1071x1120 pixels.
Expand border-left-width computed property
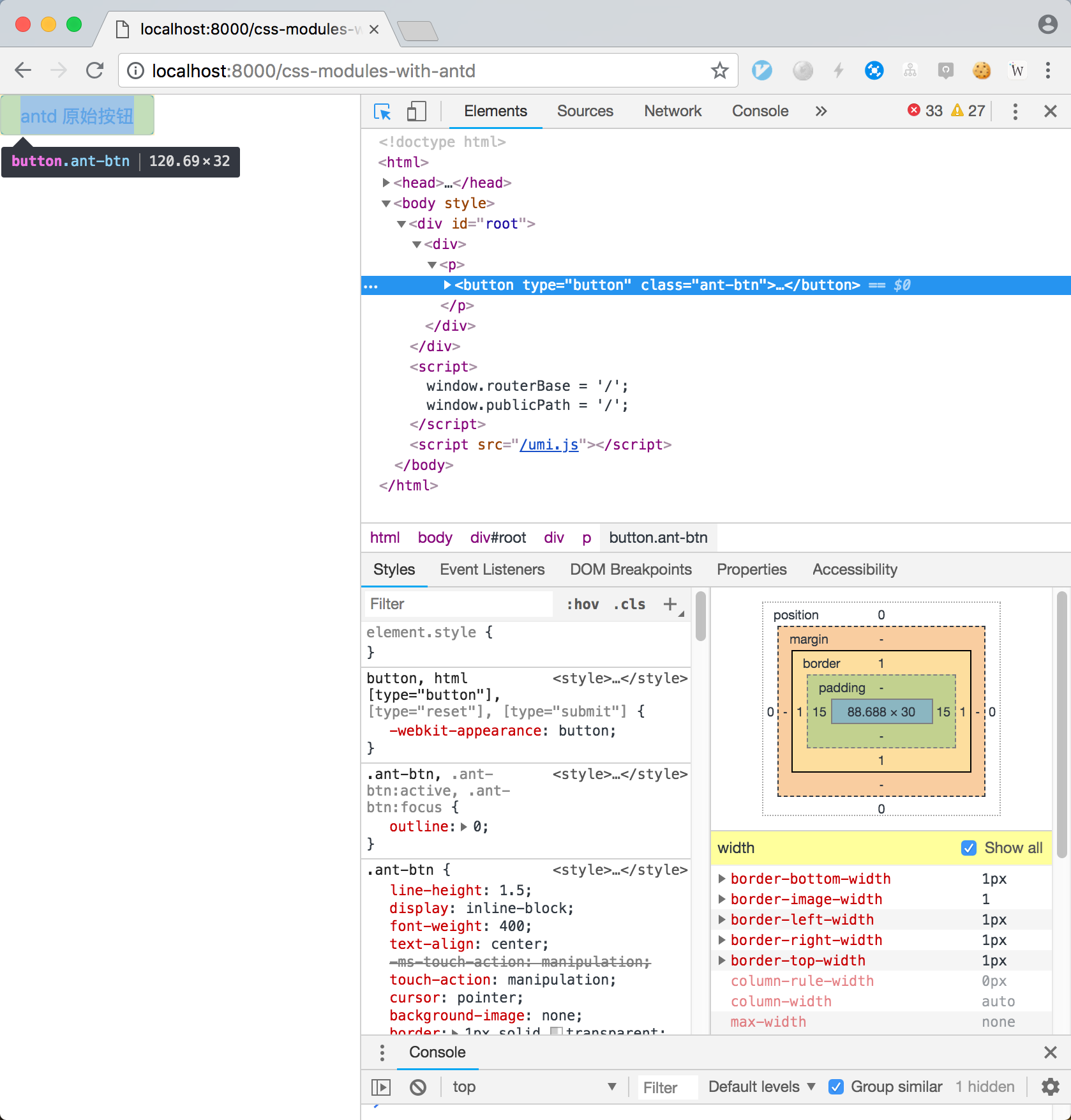(x=721, y=919)
